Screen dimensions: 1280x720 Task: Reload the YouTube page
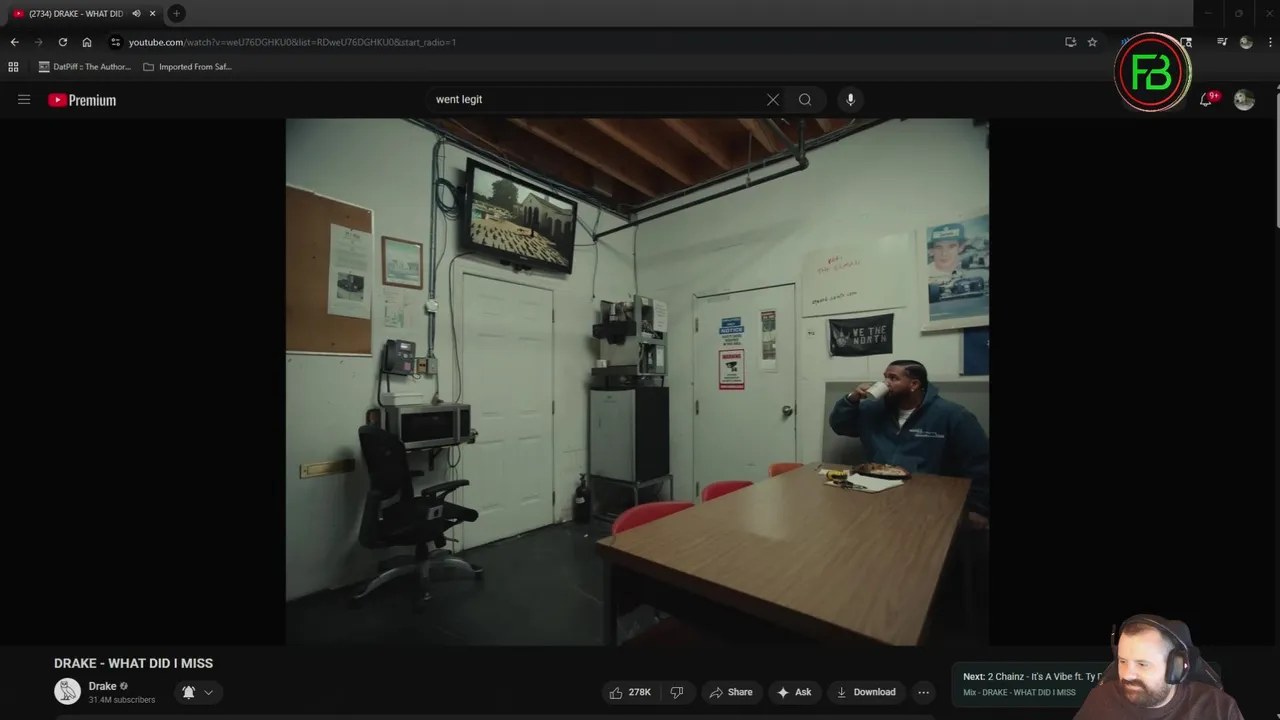63,42
